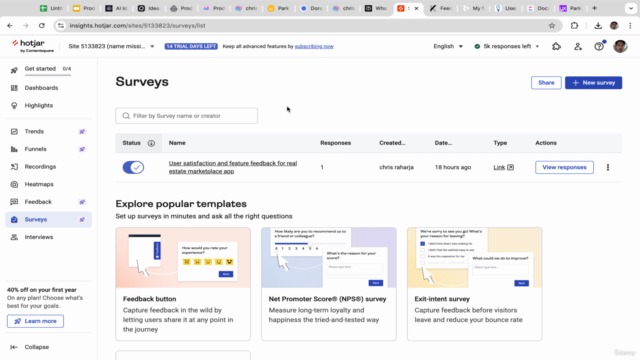This screenshot has width=640, height=360.
Task: Open User satisfaction survey link
Action: [x=233, y=167]
